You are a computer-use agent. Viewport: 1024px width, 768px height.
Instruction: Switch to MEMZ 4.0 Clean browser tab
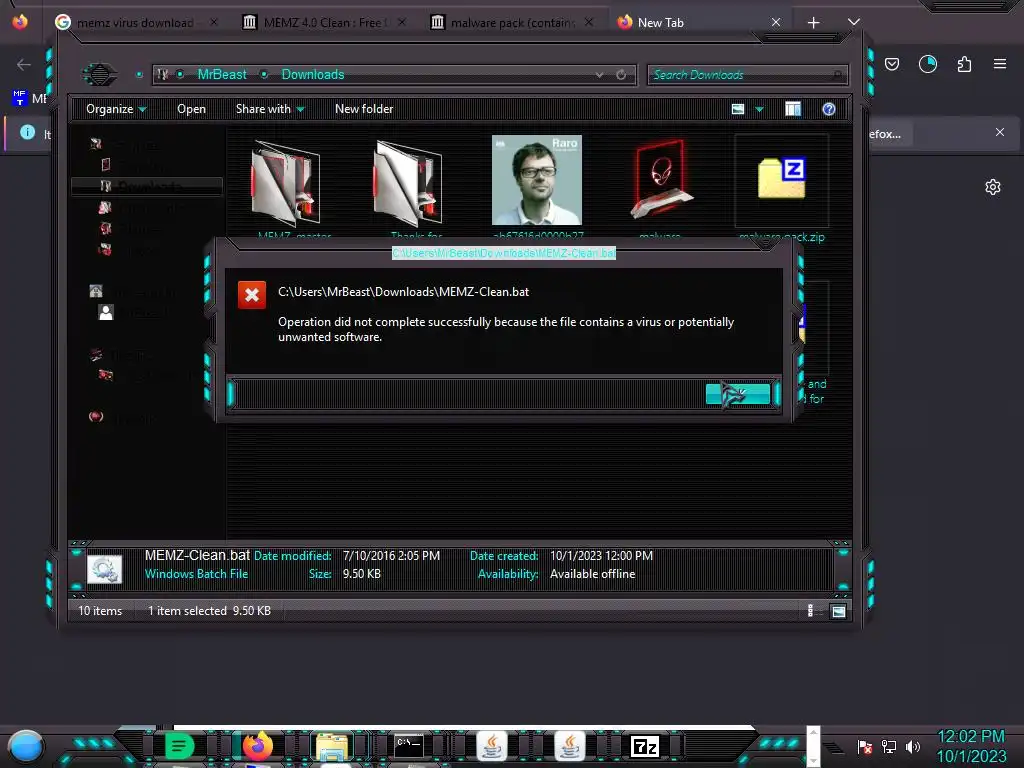click(324, 23)
